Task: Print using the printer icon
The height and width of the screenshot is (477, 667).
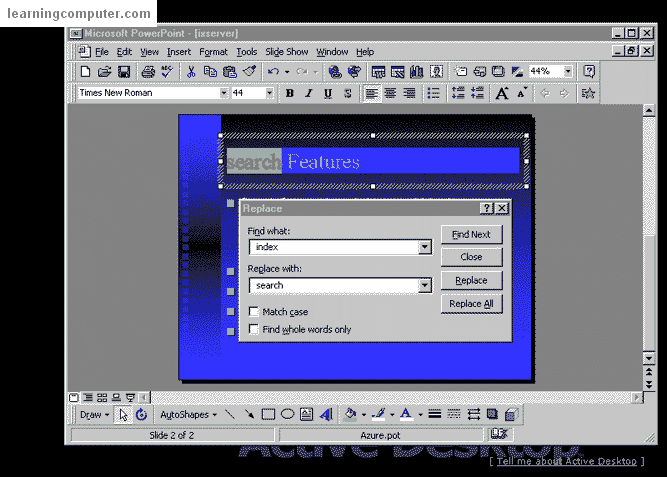Action: (x=148, y=71)
